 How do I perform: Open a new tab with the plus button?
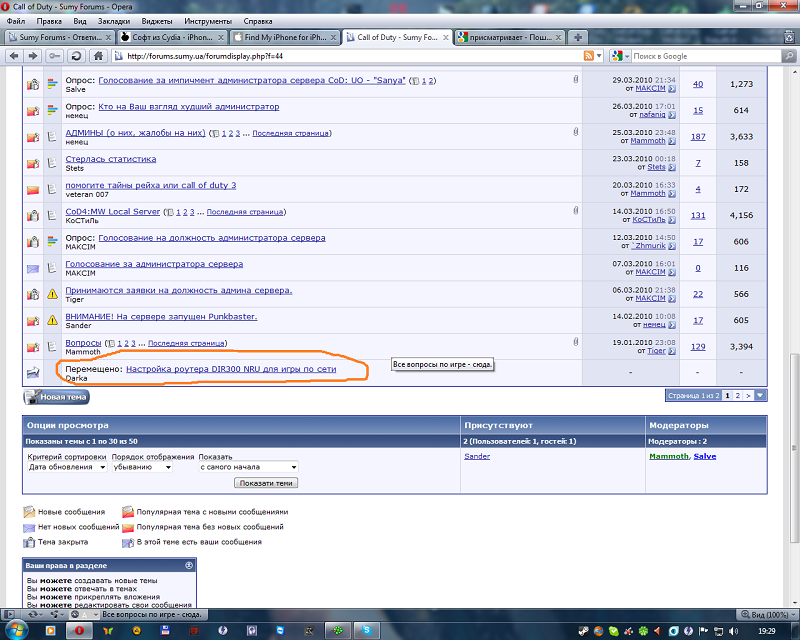tap(579, 37)
